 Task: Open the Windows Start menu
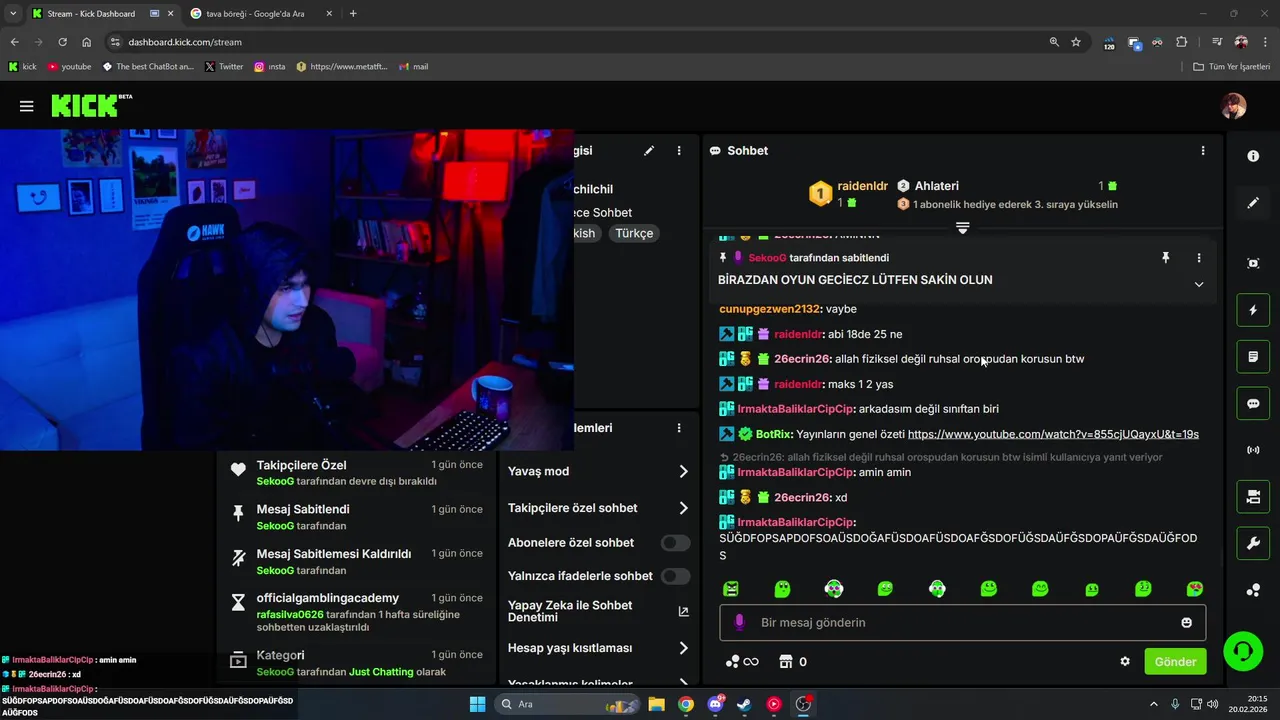pyautogui.click(x=477, y=704)
